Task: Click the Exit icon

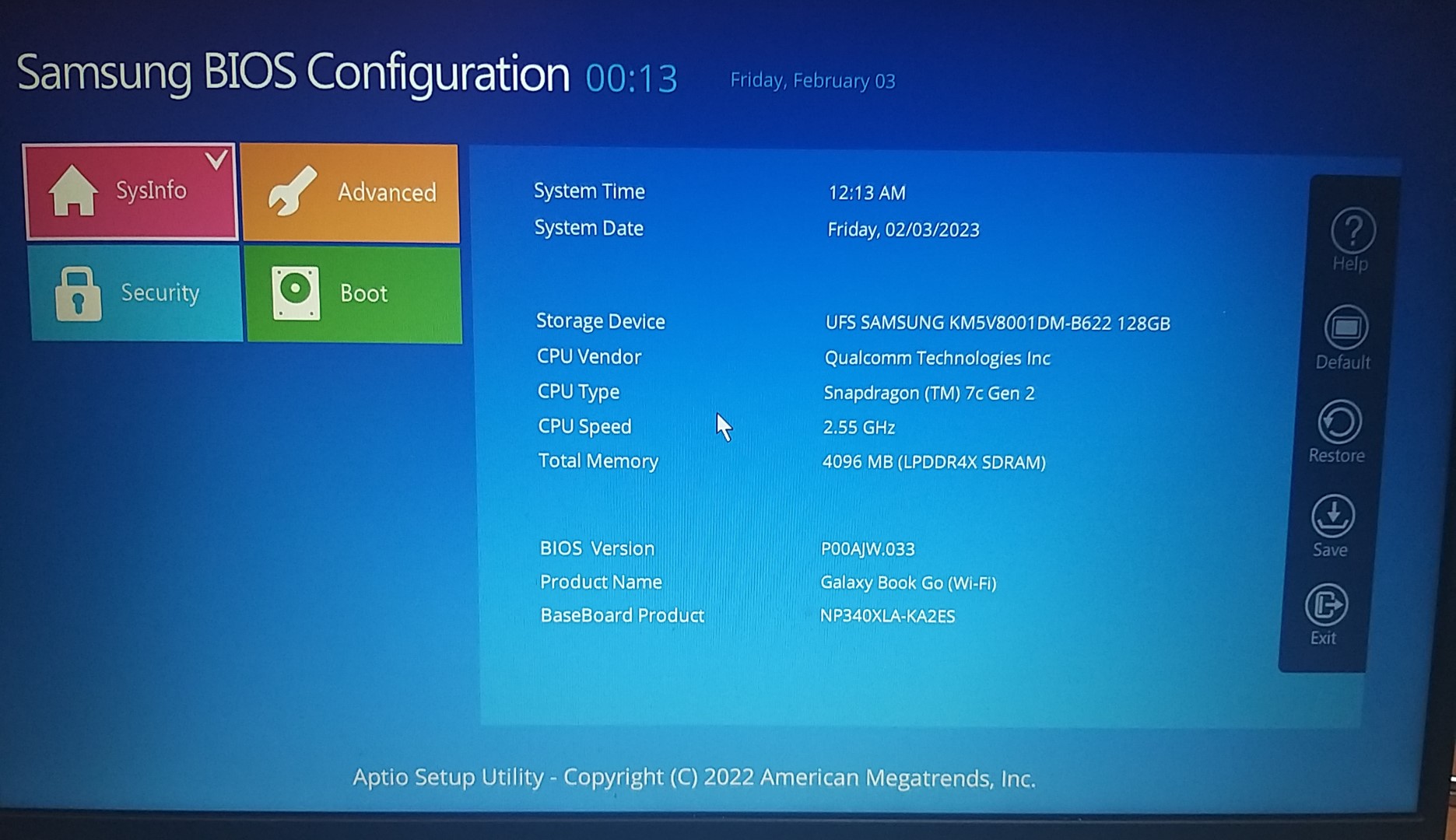Action: (1326, 605)
